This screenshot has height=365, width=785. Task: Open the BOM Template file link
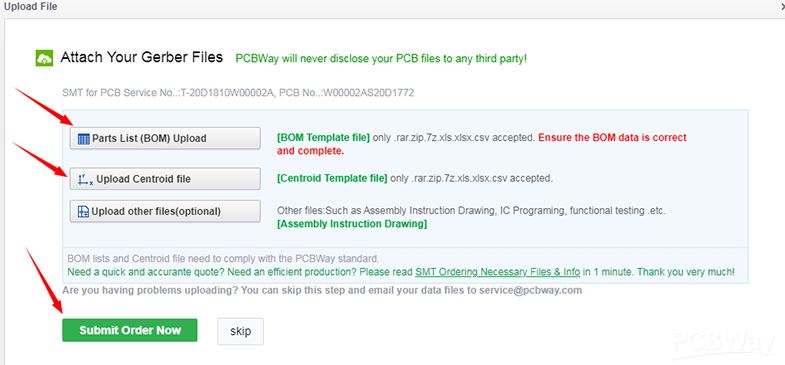coord(323,137)
